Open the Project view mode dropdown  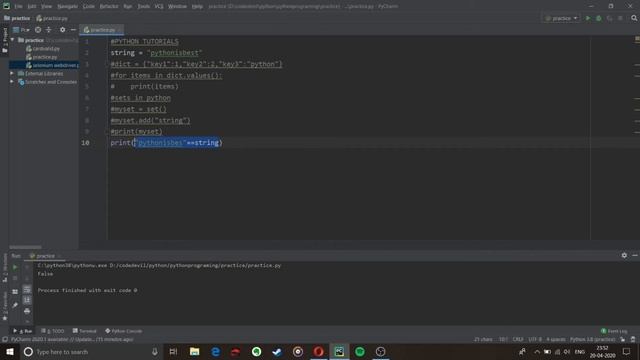click(x=21, y=30)
